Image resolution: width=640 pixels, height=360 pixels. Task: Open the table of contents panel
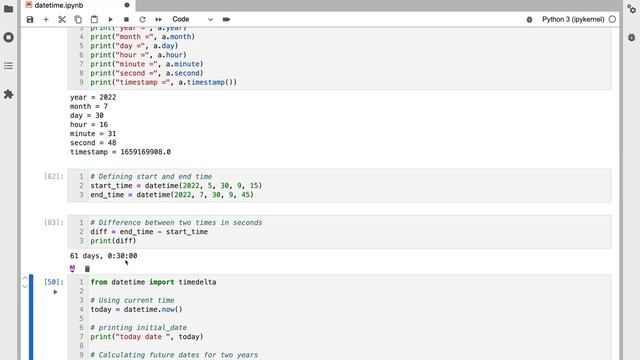click(x=8, y=66)
